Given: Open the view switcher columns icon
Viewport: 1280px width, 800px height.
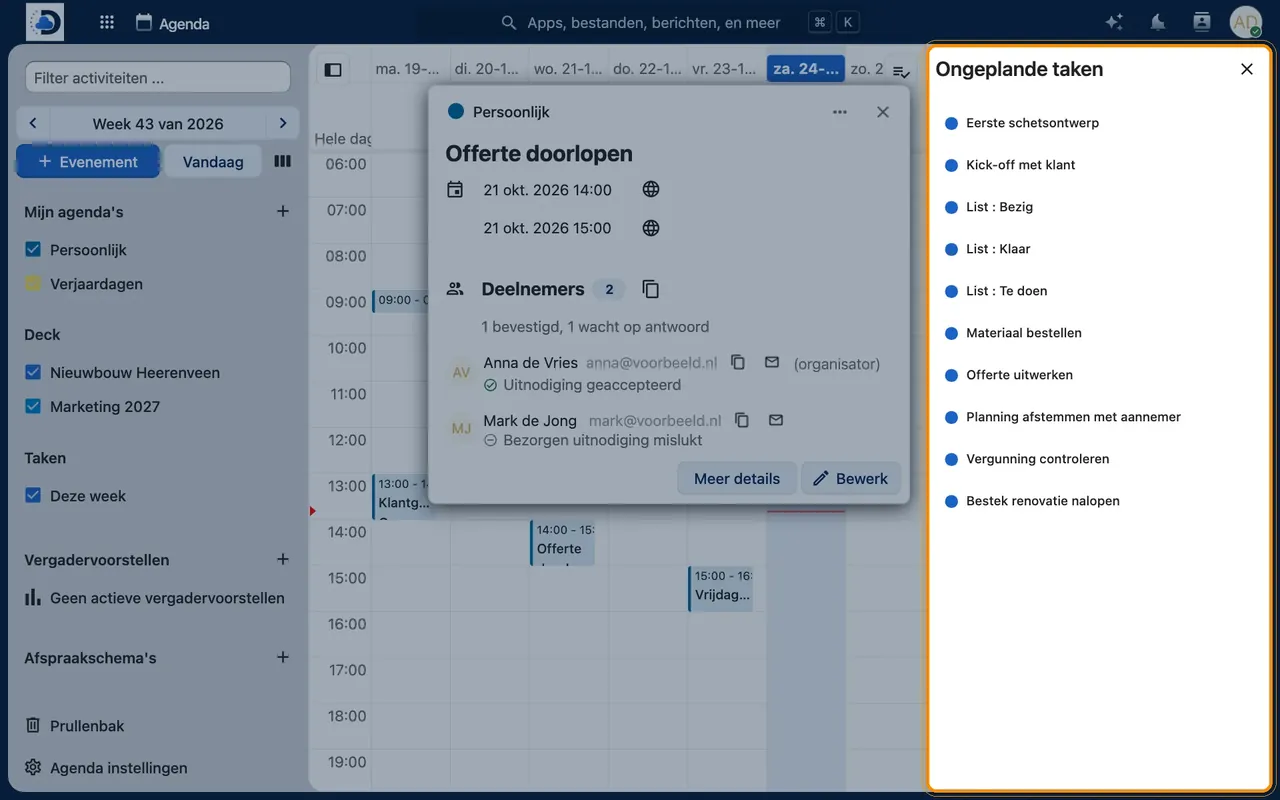Looking at the screenshot, I should (283, 161).
